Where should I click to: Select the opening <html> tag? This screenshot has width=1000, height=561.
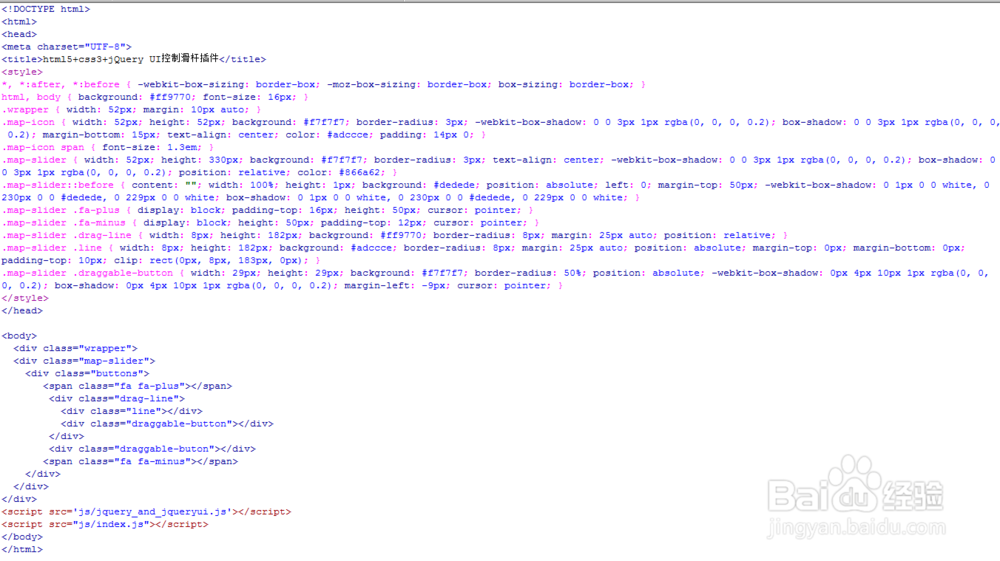click(19, 22)
